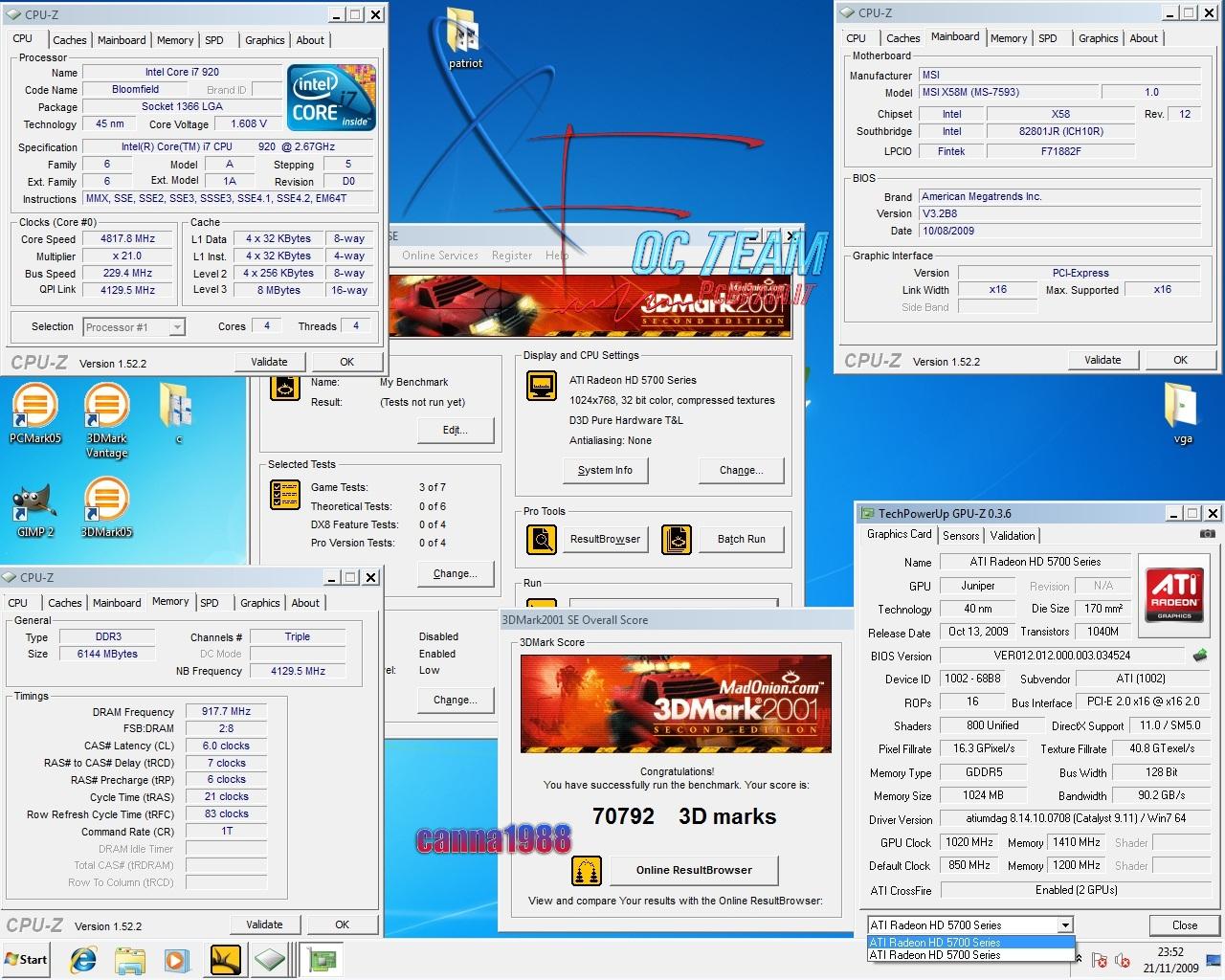Open the Register menu in 3DMark2001
The width and height of the screenshot is (1225, 980).
click(x=512, y=256)
